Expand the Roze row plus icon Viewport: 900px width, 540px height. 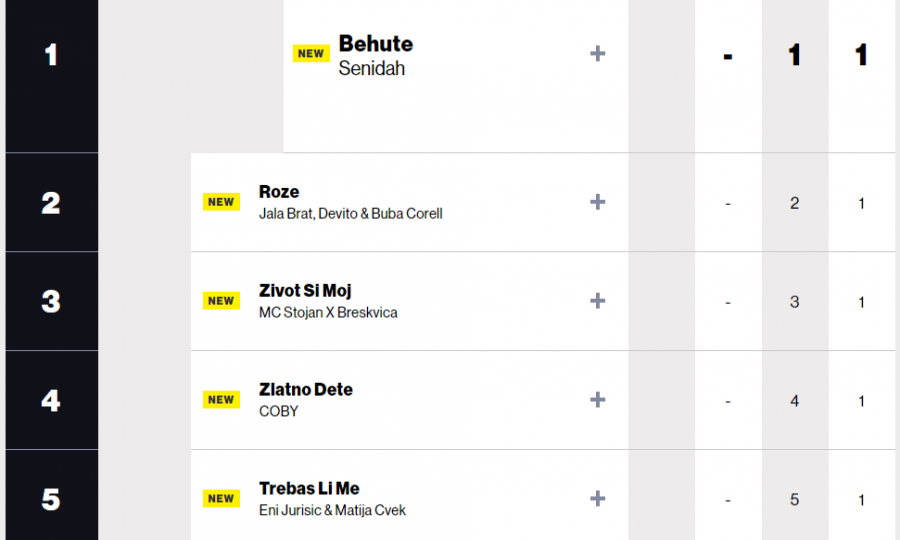(x=598, y=202)
